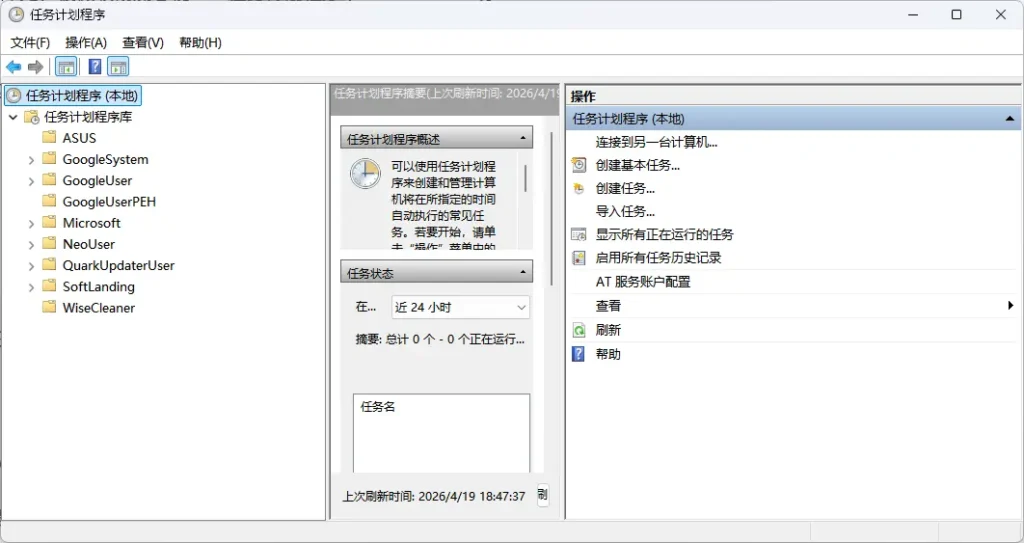Select the Microsoft tree item
This screenshot has height=543, width=1024.
91,223
